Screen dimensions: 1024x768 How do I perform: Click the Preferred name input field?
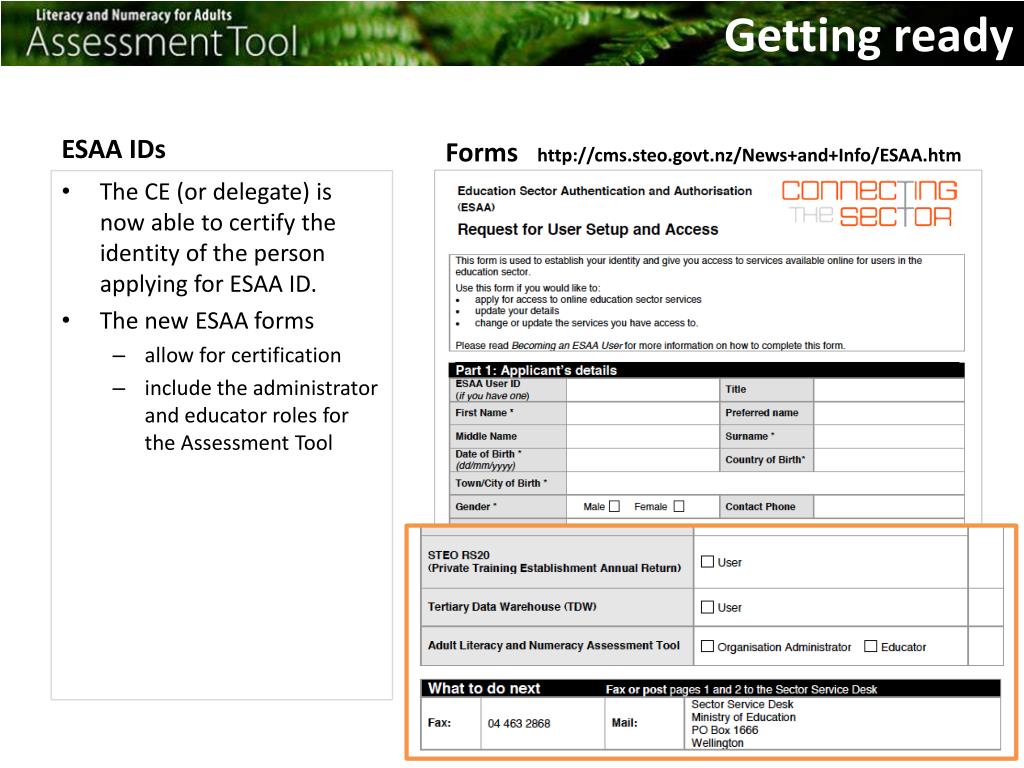tap(889, 413)
